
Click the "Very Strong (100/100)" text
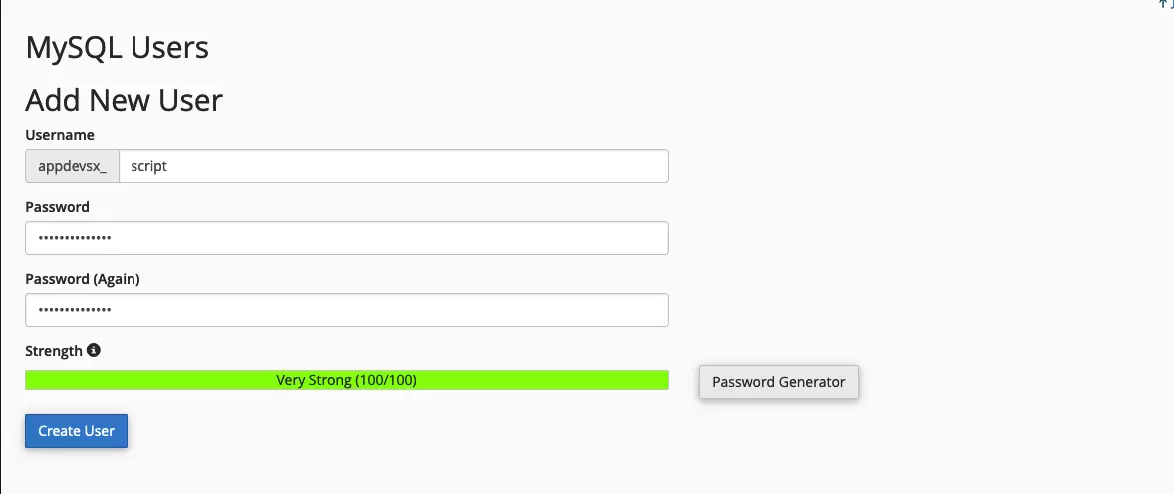click(x=346, y=381)
